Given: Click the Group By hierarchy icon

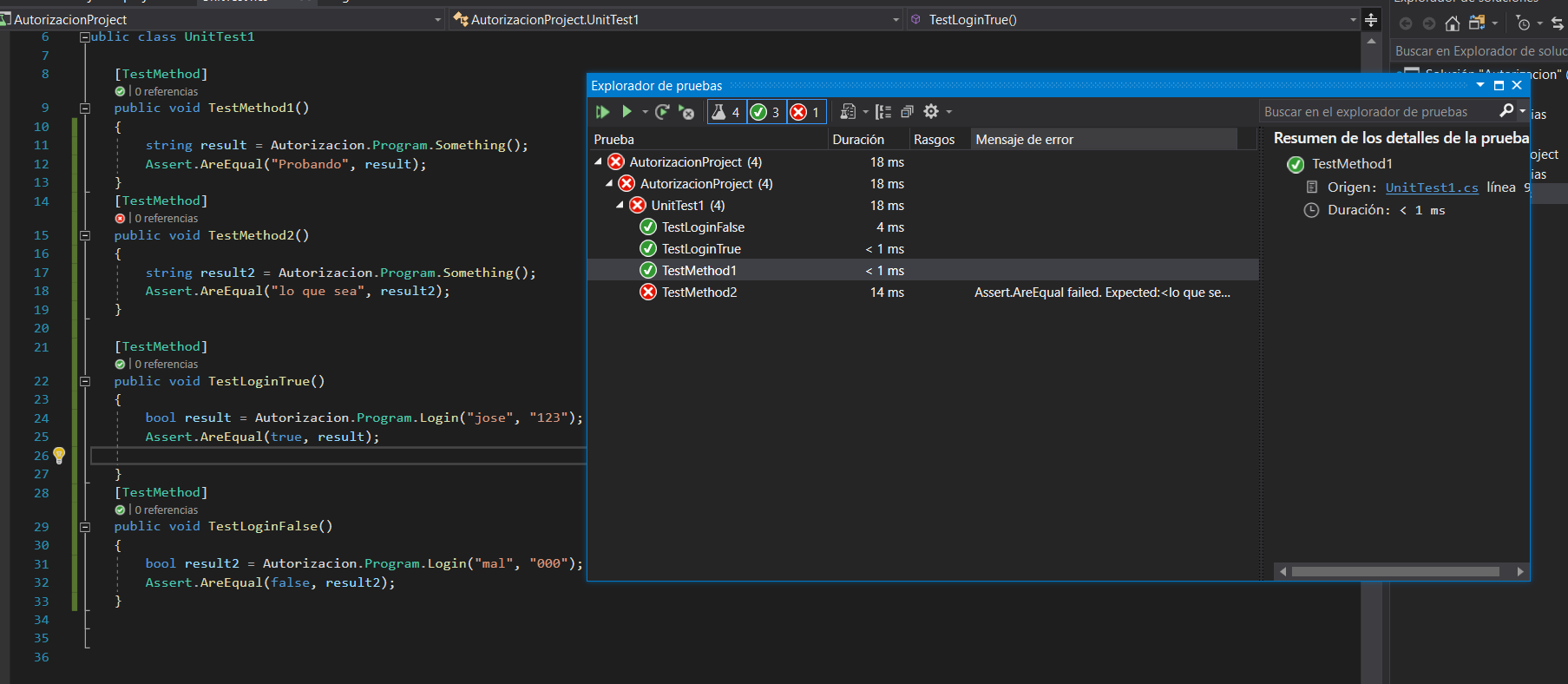Looking at the screenshot, I should pyautogui.click(x=883, y=112).
